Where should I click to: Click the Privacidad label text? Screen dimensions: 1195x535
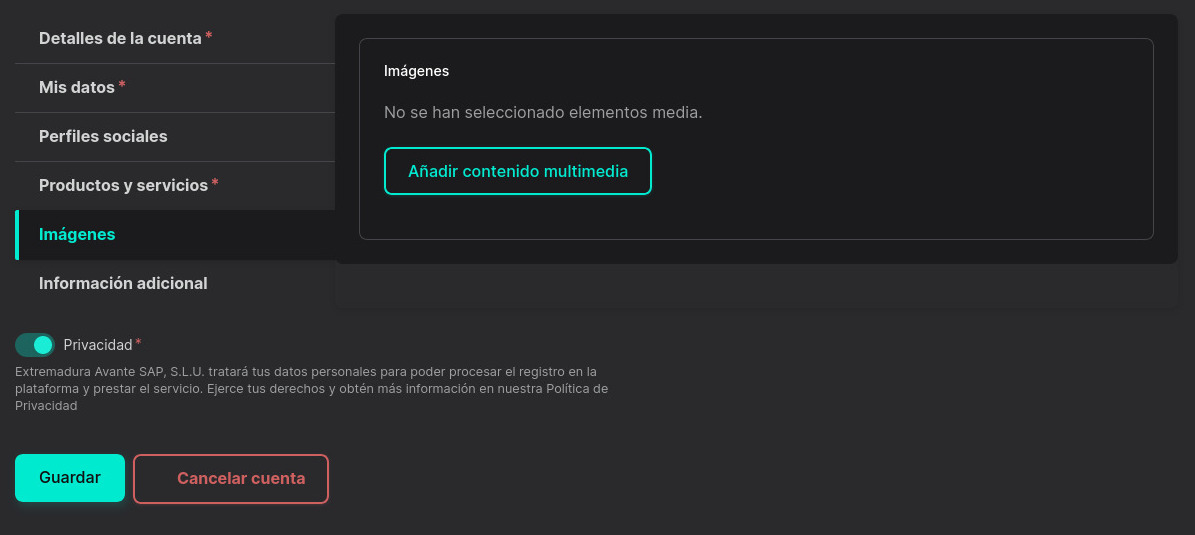coord(98,345)
